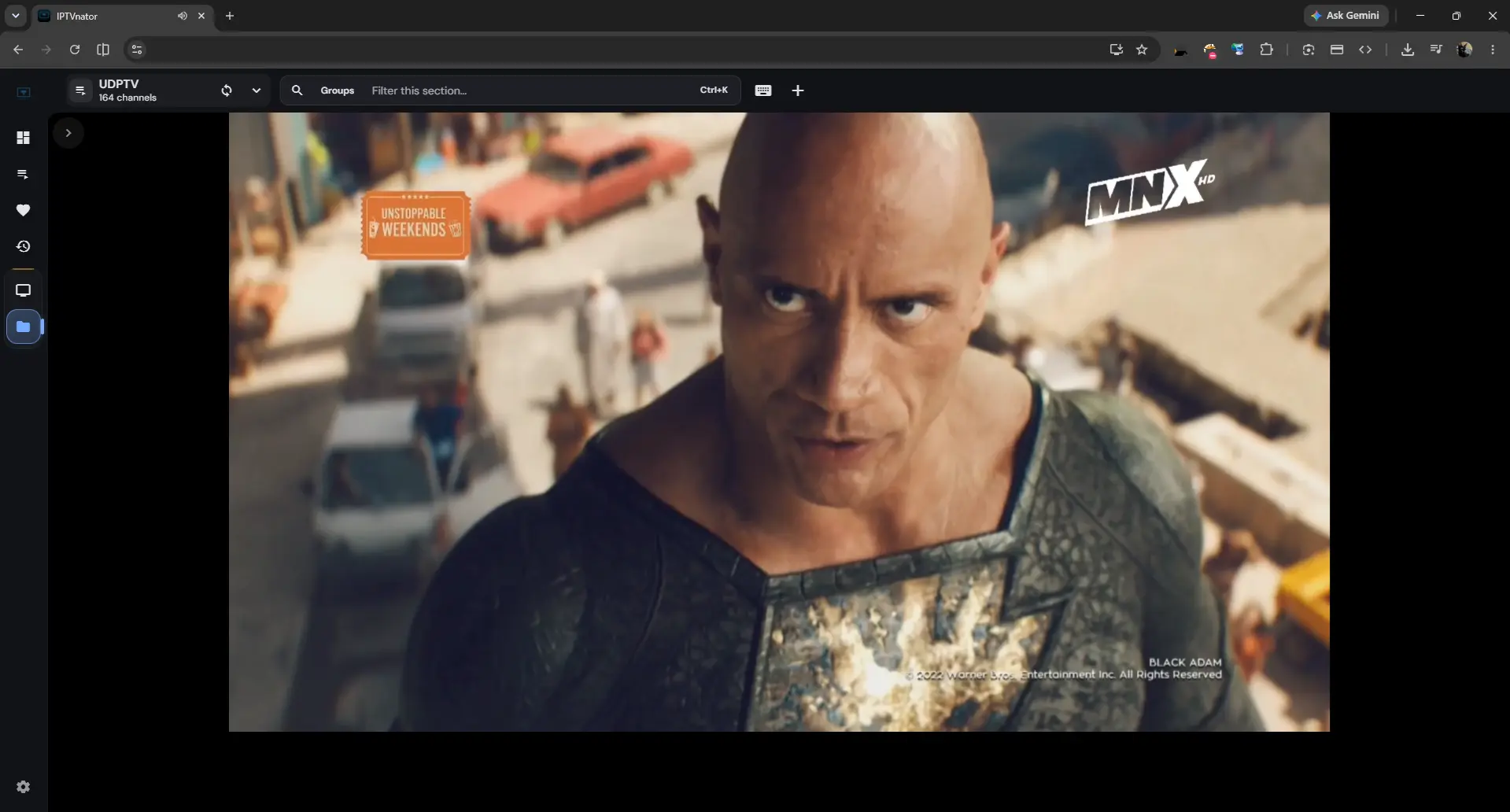Open keyboard shortcuts icon
This screenshot has width=1510, height=812.
point(763,90)
